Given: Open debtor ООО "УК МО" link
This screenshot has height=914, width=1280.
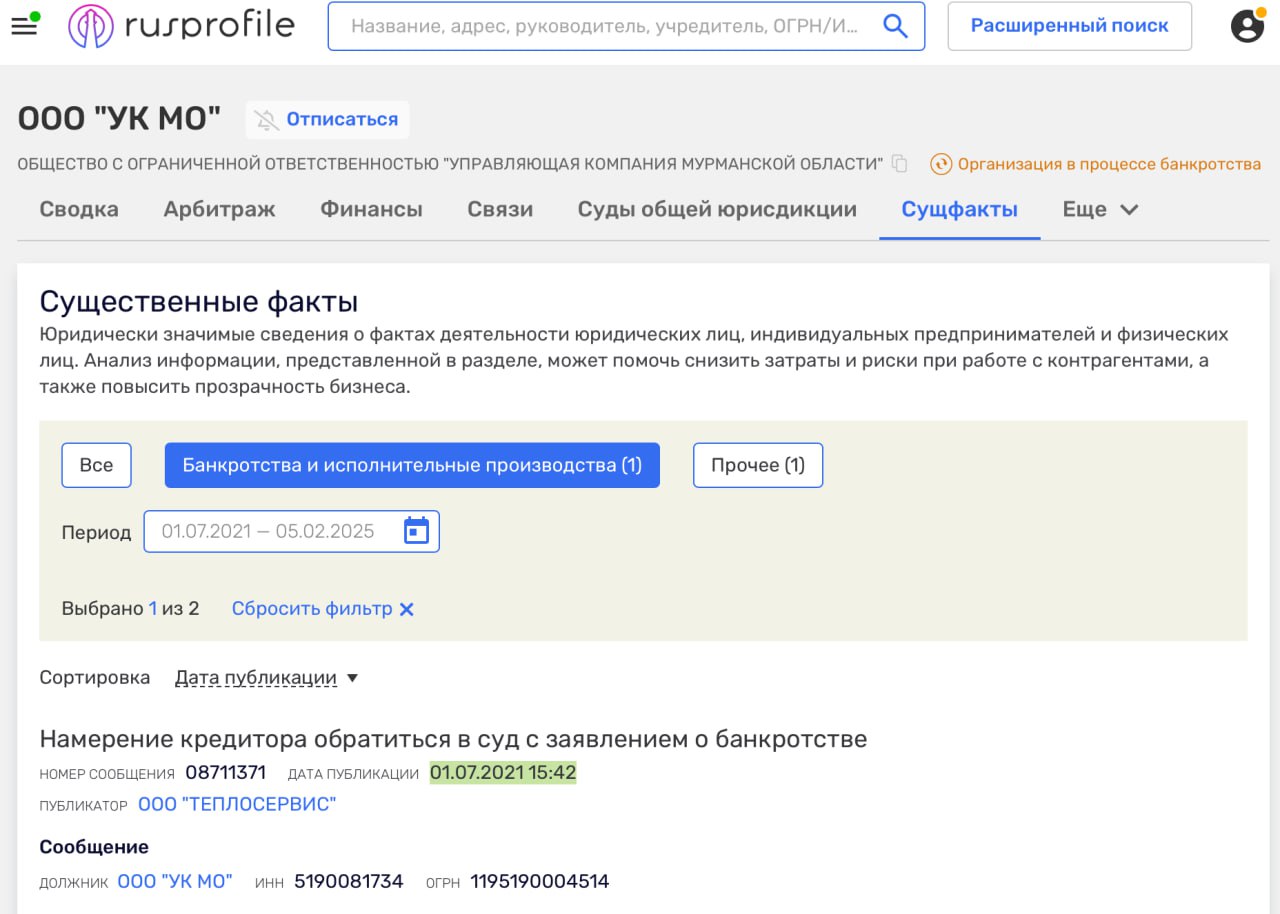Looking at the screenshot, I should click(x=175, y=882).
